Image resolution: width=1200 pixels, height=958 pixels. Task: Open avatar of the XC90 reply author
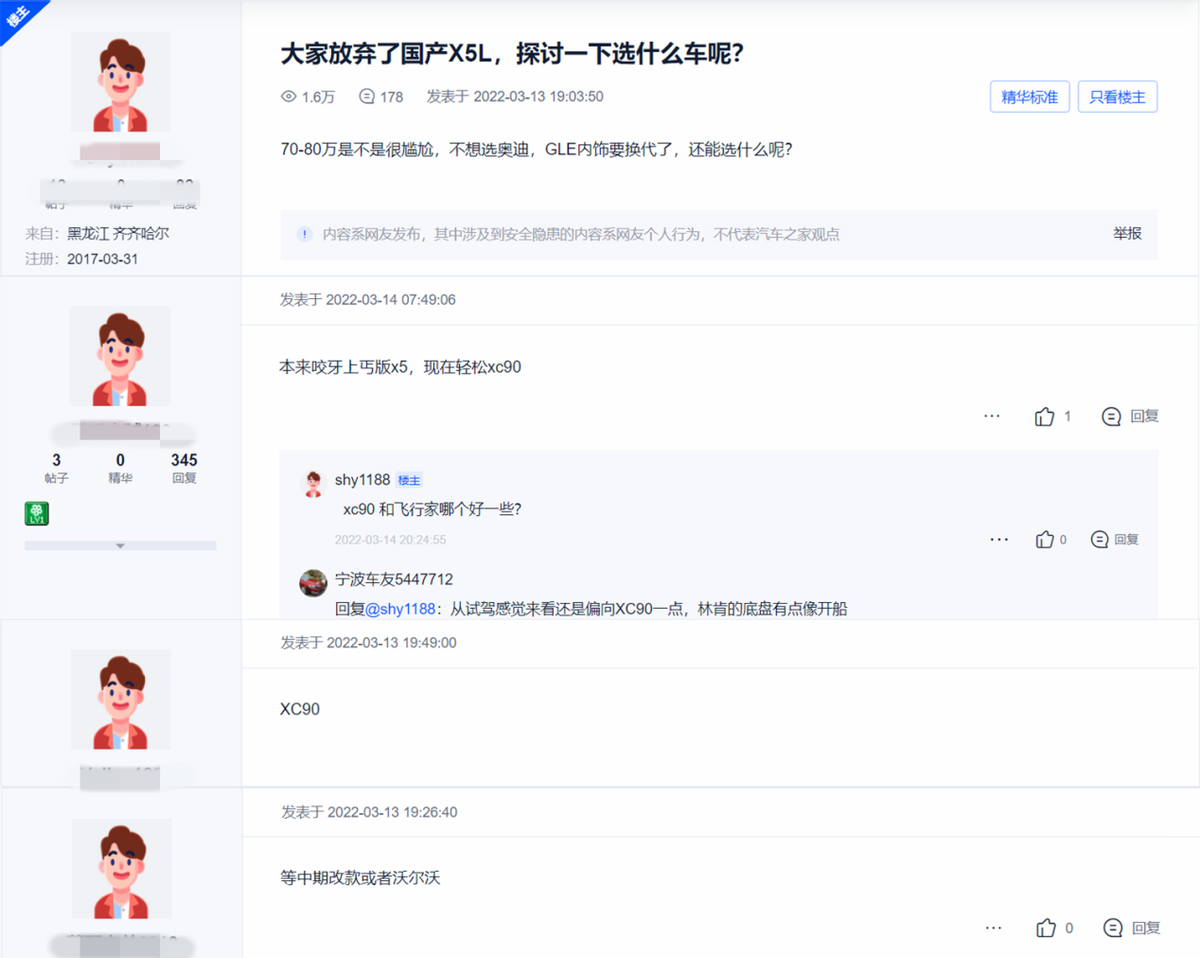120,700
